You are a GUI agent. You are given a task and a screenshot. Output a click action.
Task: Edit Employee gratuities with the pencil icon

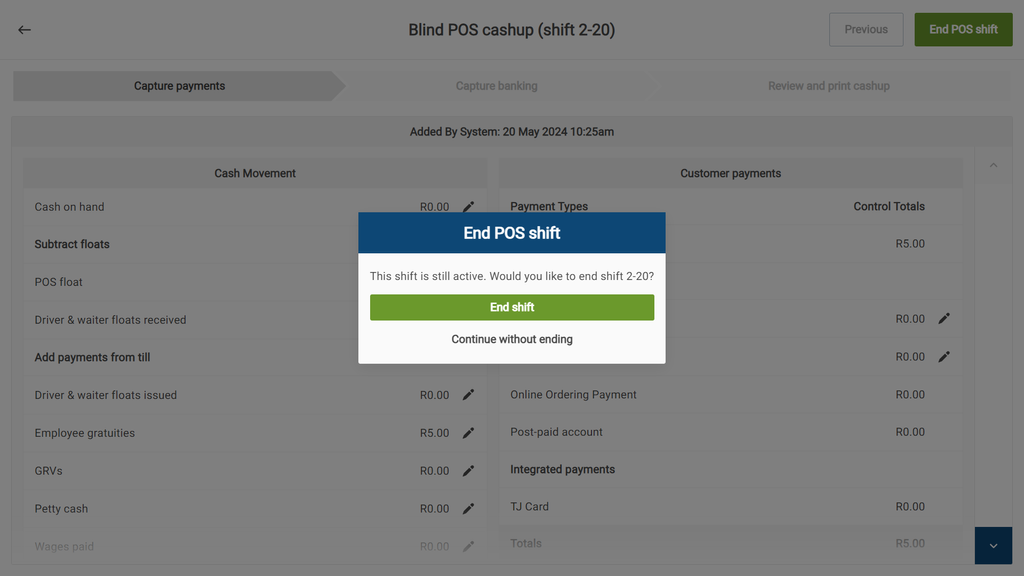point(468,433)
